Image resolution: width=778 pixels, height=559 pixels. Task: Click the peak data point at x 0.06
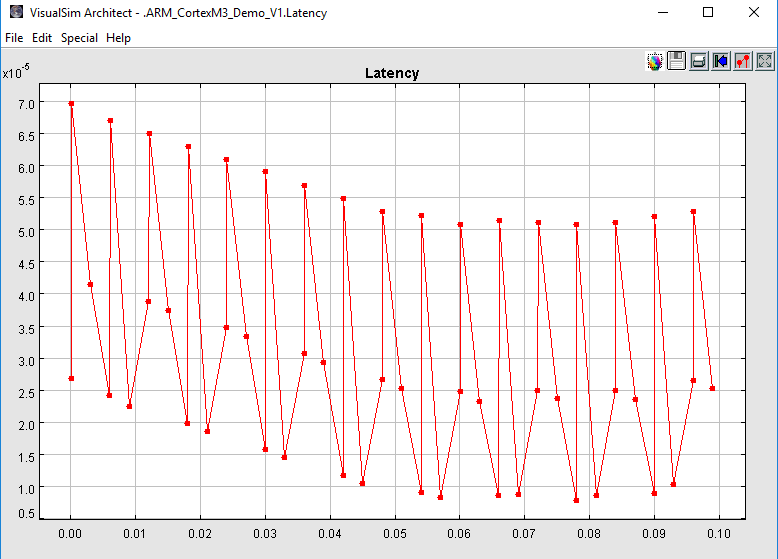coord(460,224)
